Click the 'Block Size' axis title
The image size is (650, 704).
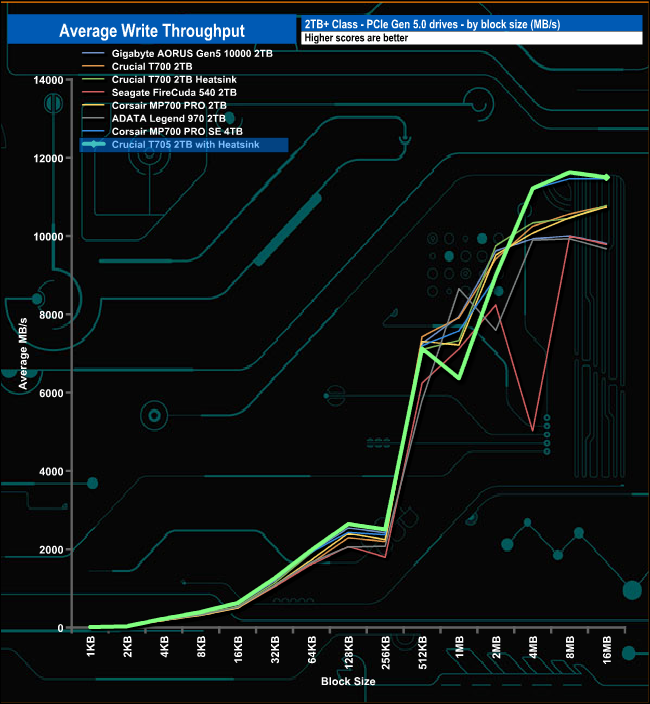[x=348, y=681]
